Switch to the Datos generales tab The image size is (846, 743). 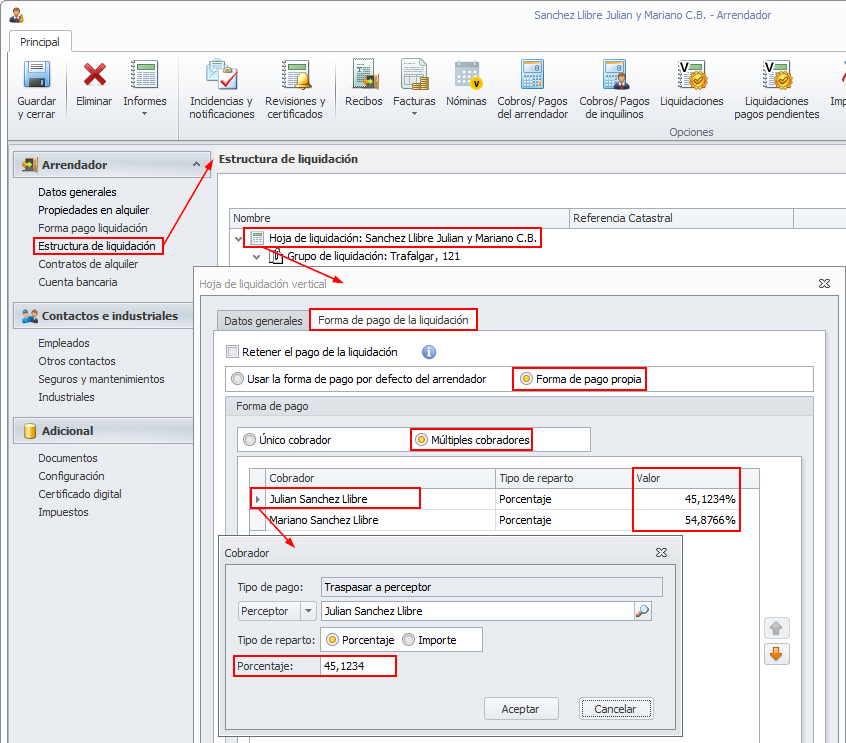[263, 321]
